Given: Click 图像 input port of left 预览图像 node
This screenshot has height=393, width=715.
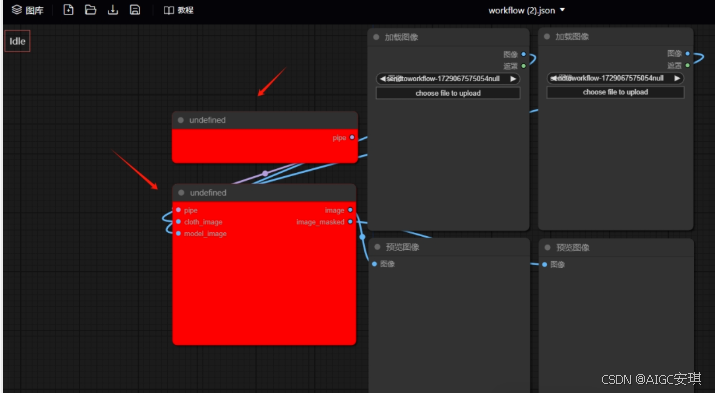Looking at the screenshot, I should point(374,264).
